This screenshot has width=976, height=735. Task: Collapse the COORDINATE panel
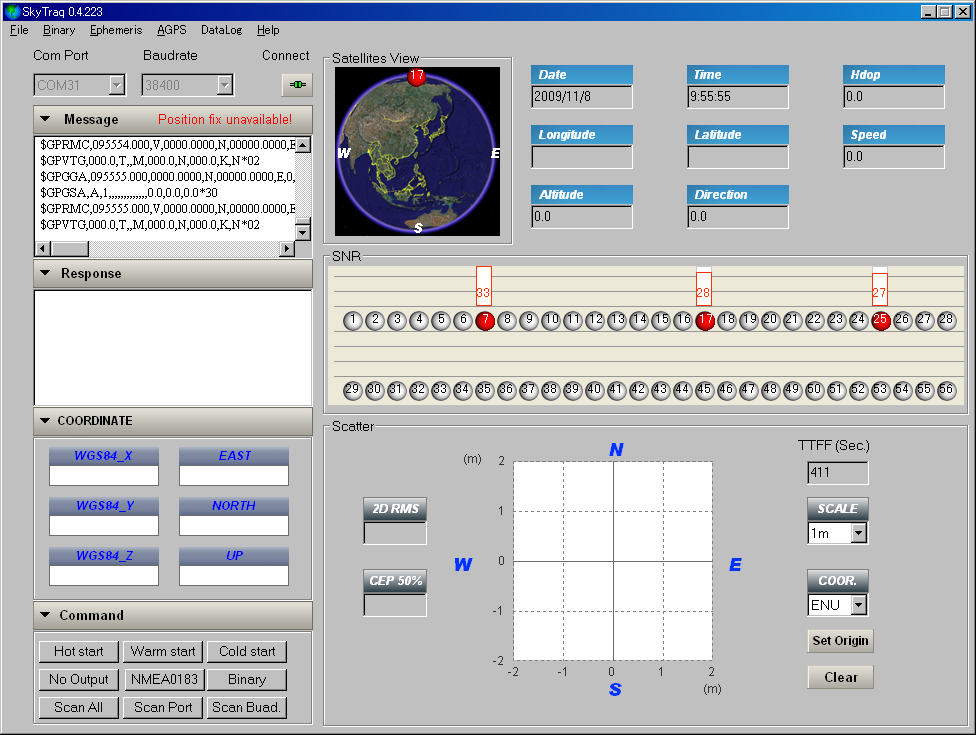pyautogui.click(x=45, y=421)
